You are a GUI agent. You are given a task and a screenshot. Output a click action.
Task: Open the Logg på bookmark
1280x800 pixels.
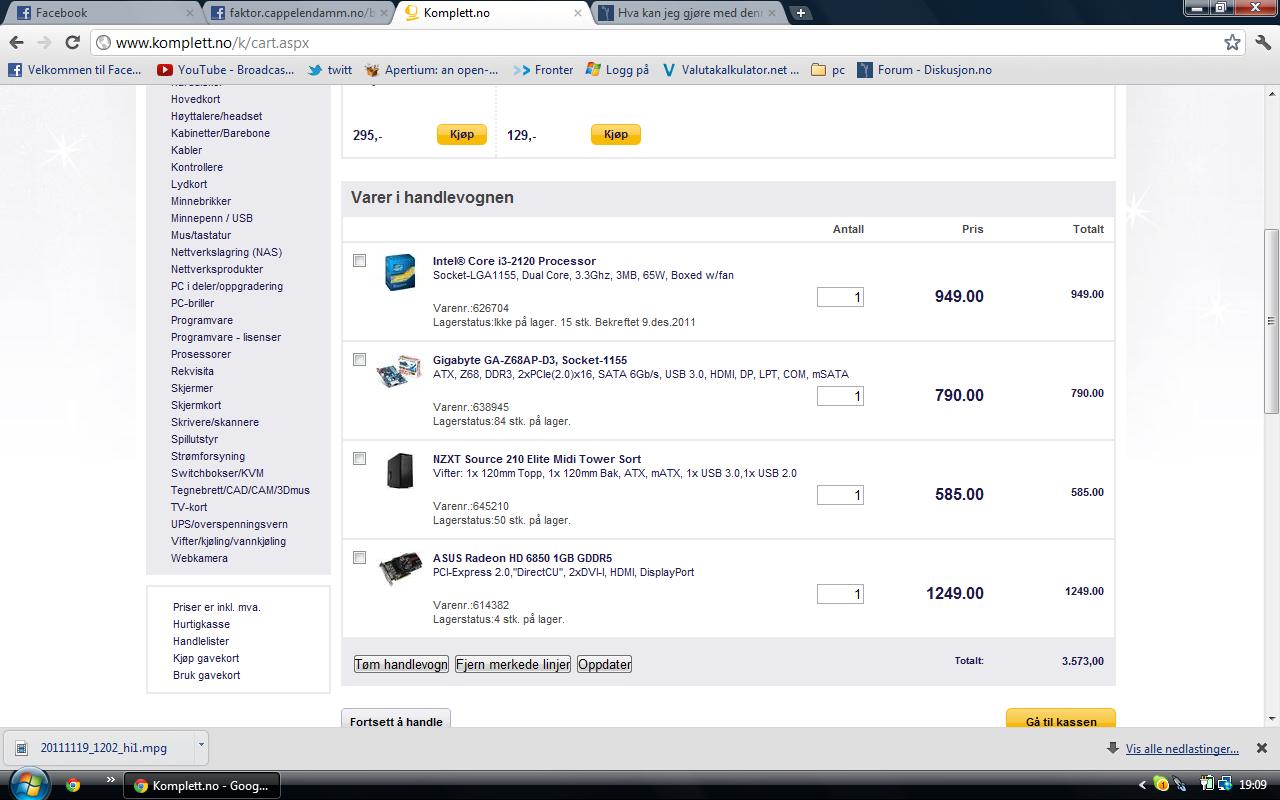617,70
